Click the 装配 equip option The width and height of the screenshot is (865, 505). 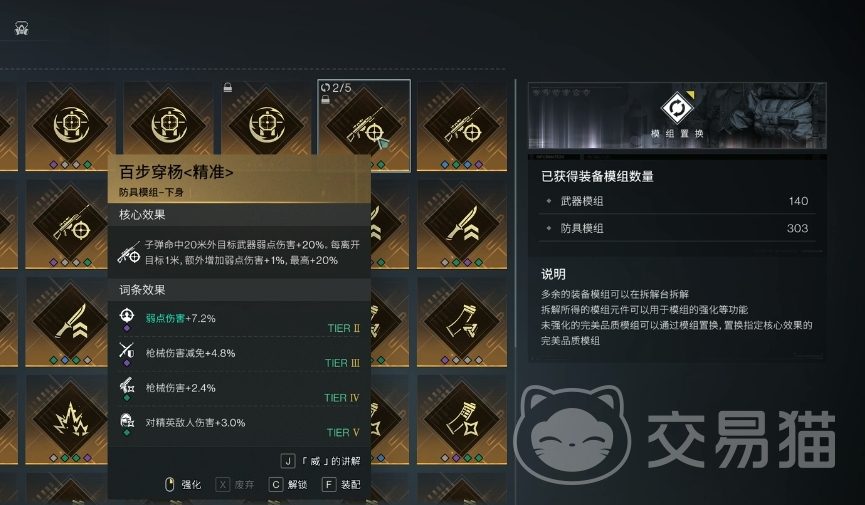(x=341, y=485)
